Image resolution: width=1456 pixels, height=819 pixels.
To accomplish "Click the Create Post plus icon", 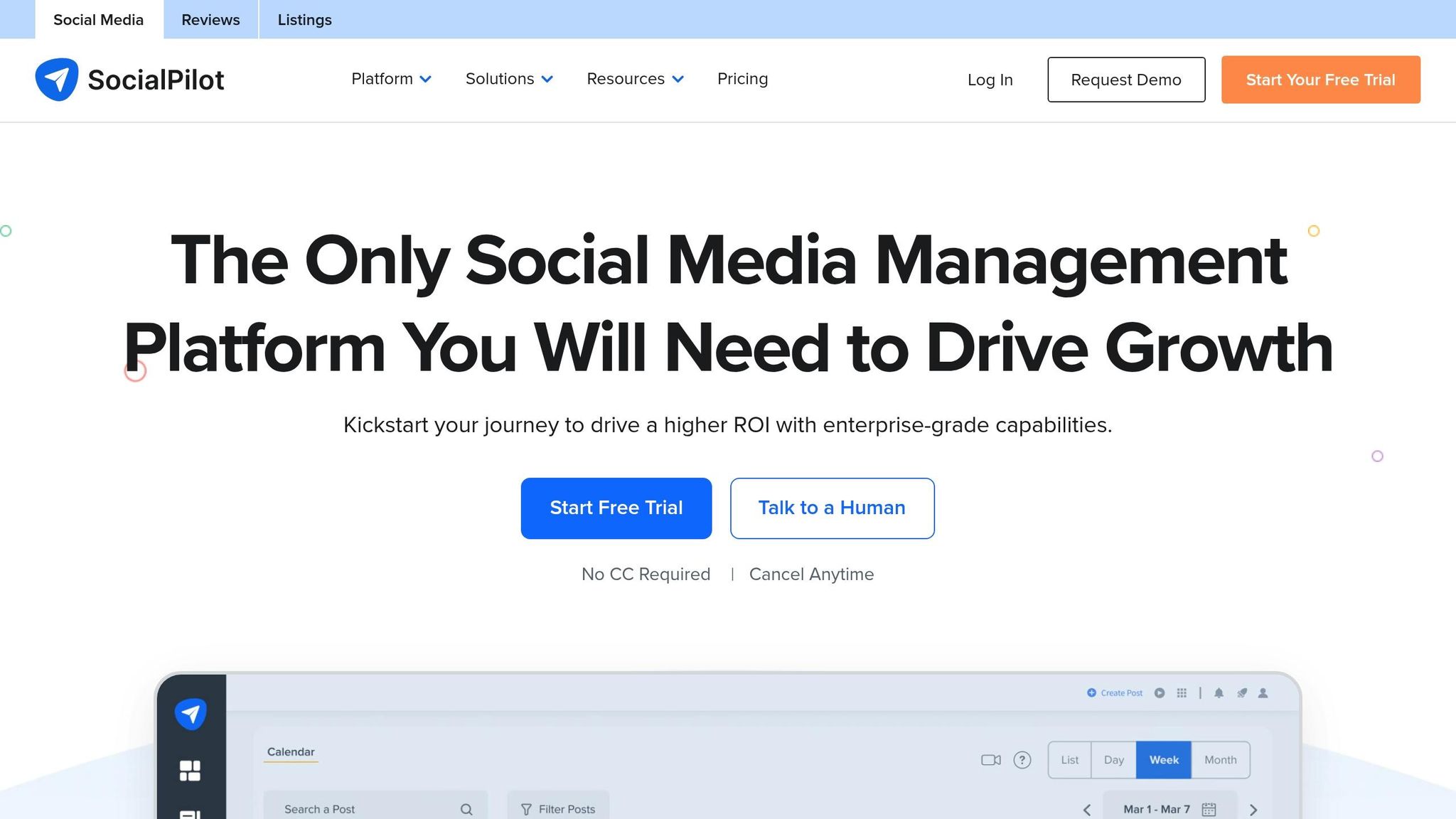I will 1091,692.
